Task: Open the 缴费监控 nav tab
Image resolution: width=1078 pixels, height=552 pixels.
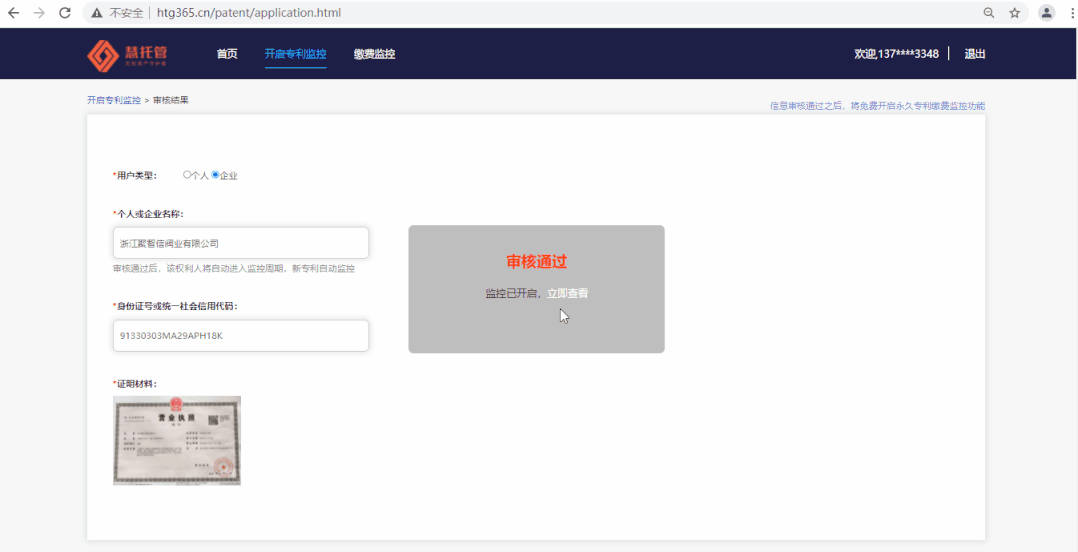Action: 375,54
